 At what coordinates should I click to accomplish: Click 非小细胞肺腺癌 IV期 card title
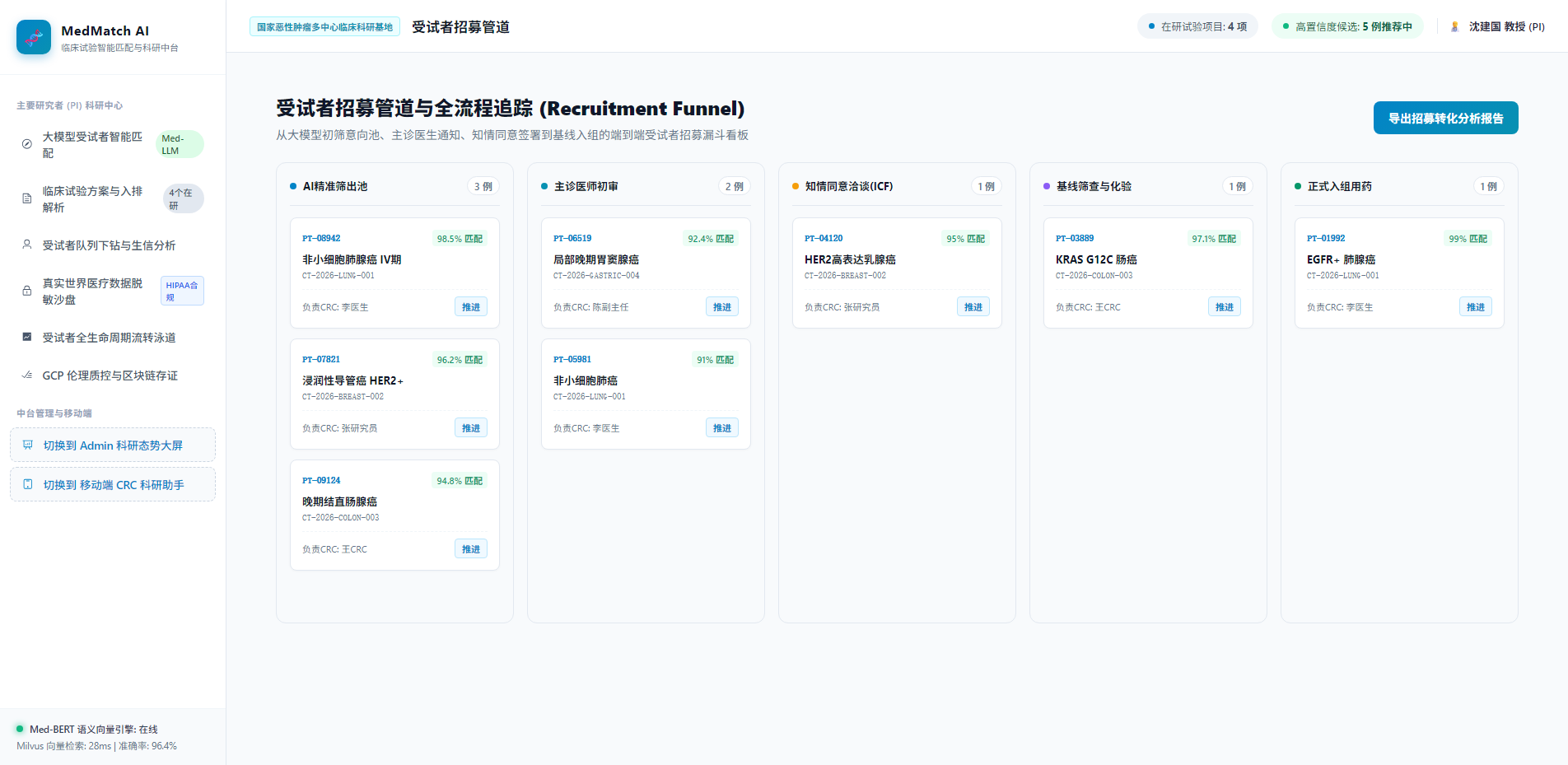352,259
